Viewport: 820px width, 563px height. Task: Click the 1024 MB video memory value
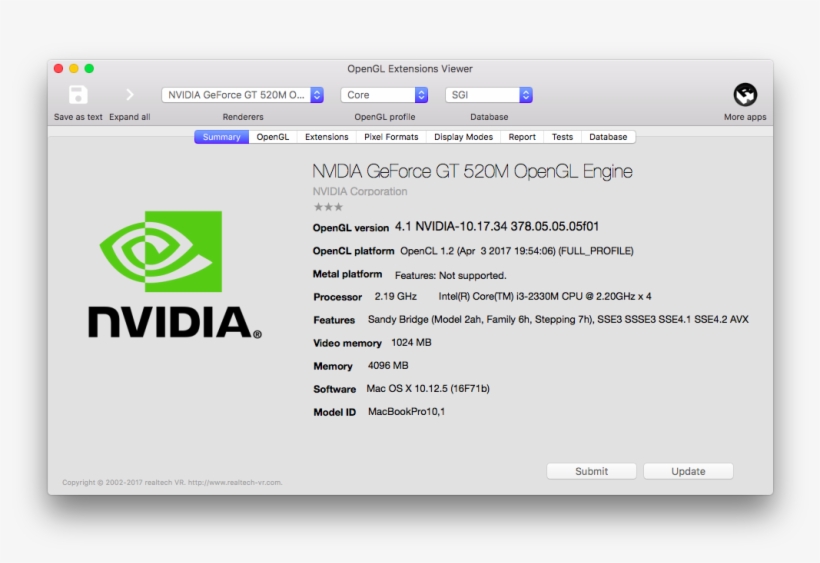(x=411, y=342)
